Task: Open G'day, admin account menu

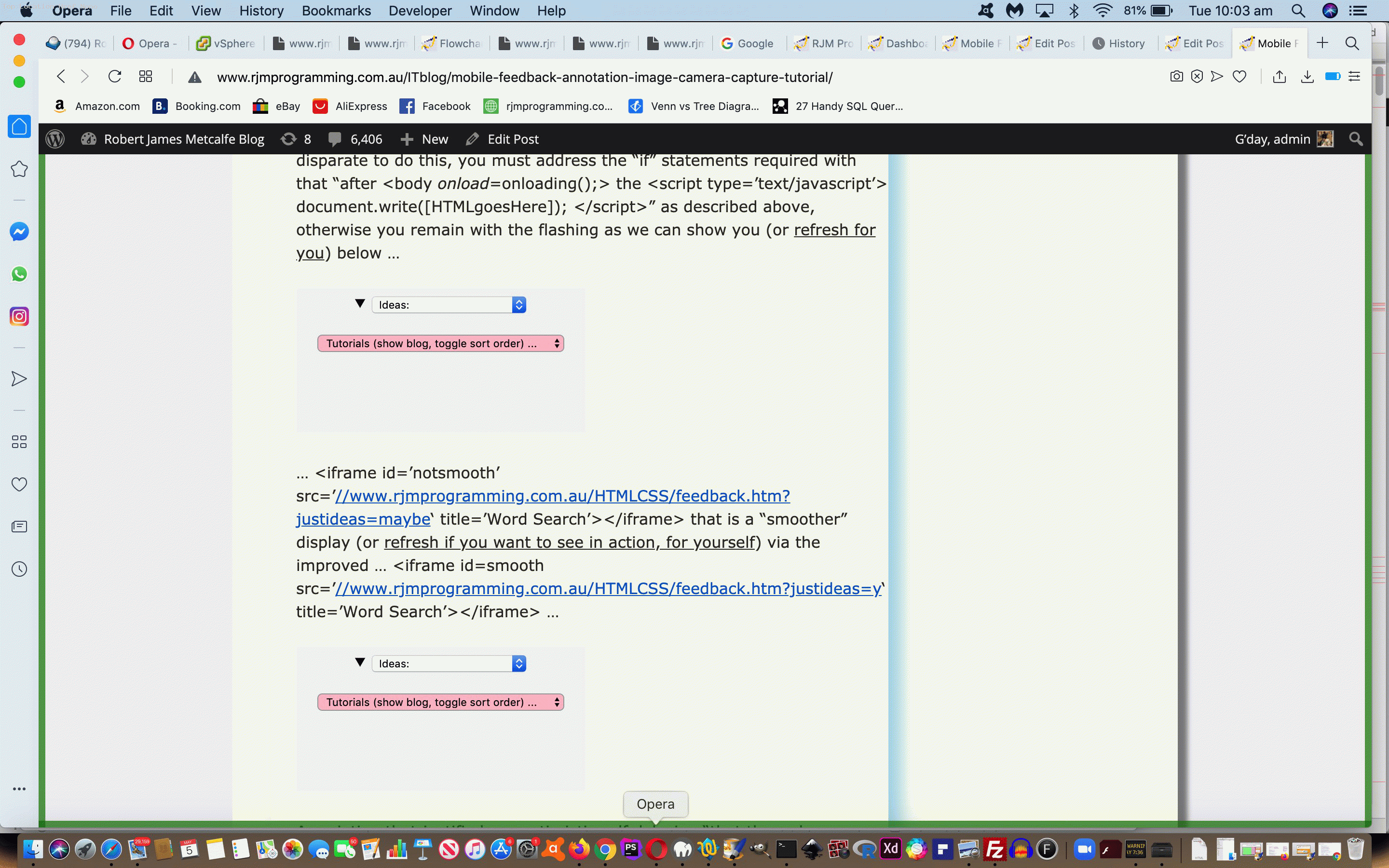Action: (1284, 139)
